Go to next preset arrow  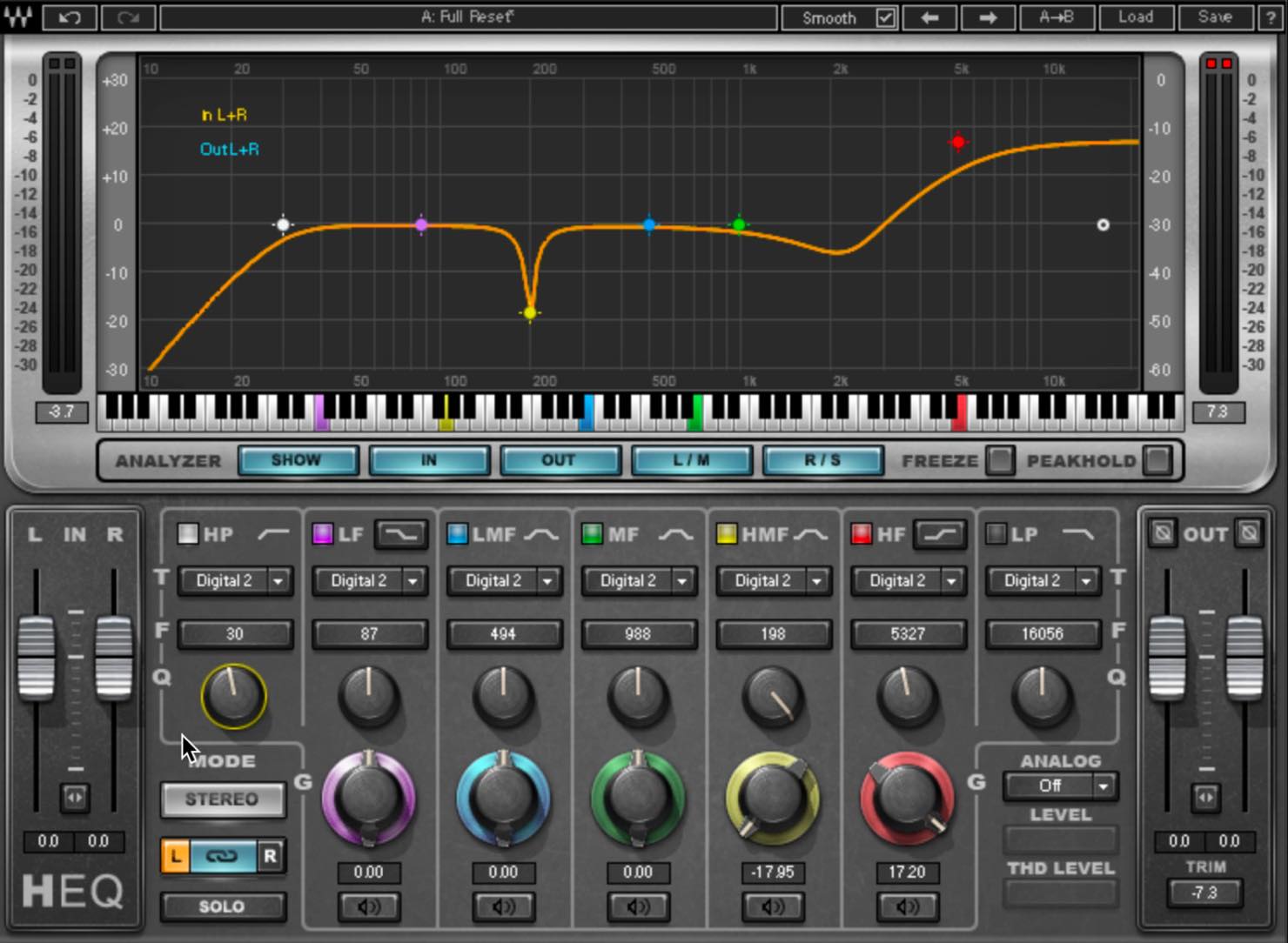point(988,17)
